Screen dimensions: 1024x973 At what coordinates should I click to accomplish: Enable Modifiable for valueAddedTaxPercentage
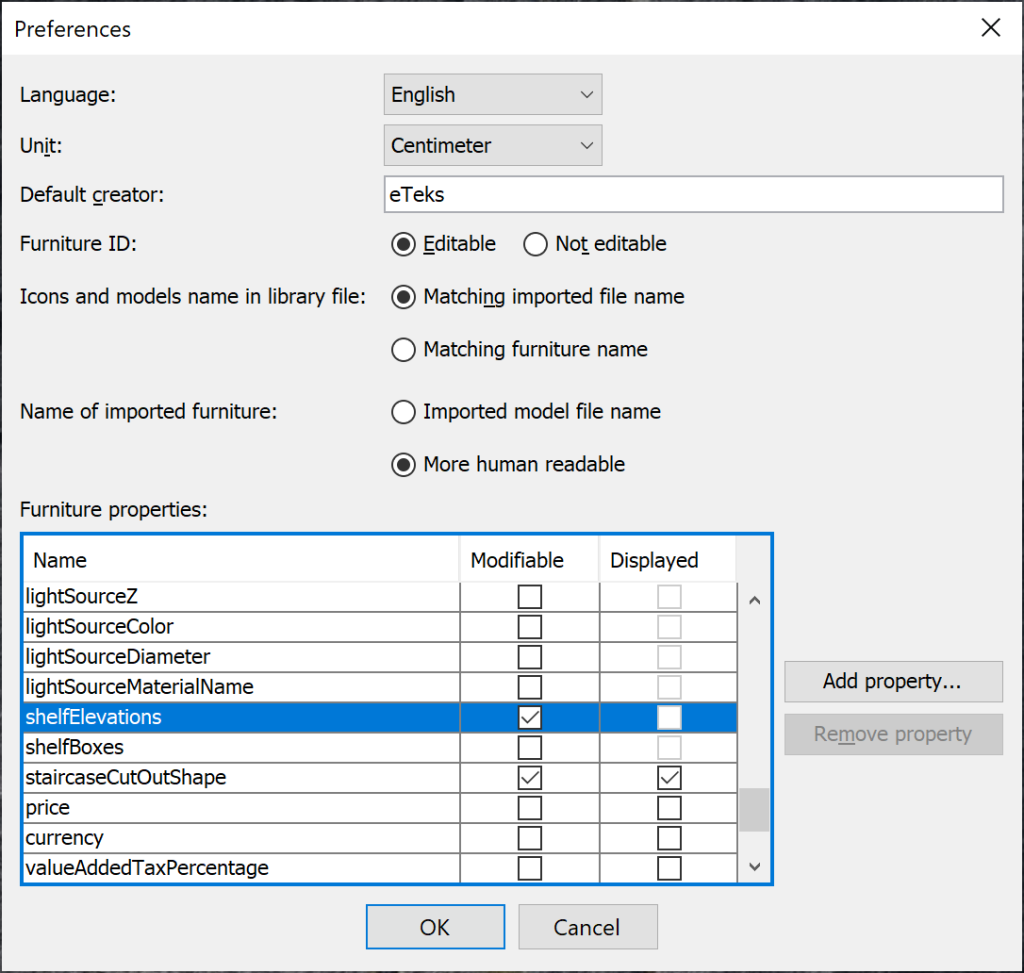[529, 868]
